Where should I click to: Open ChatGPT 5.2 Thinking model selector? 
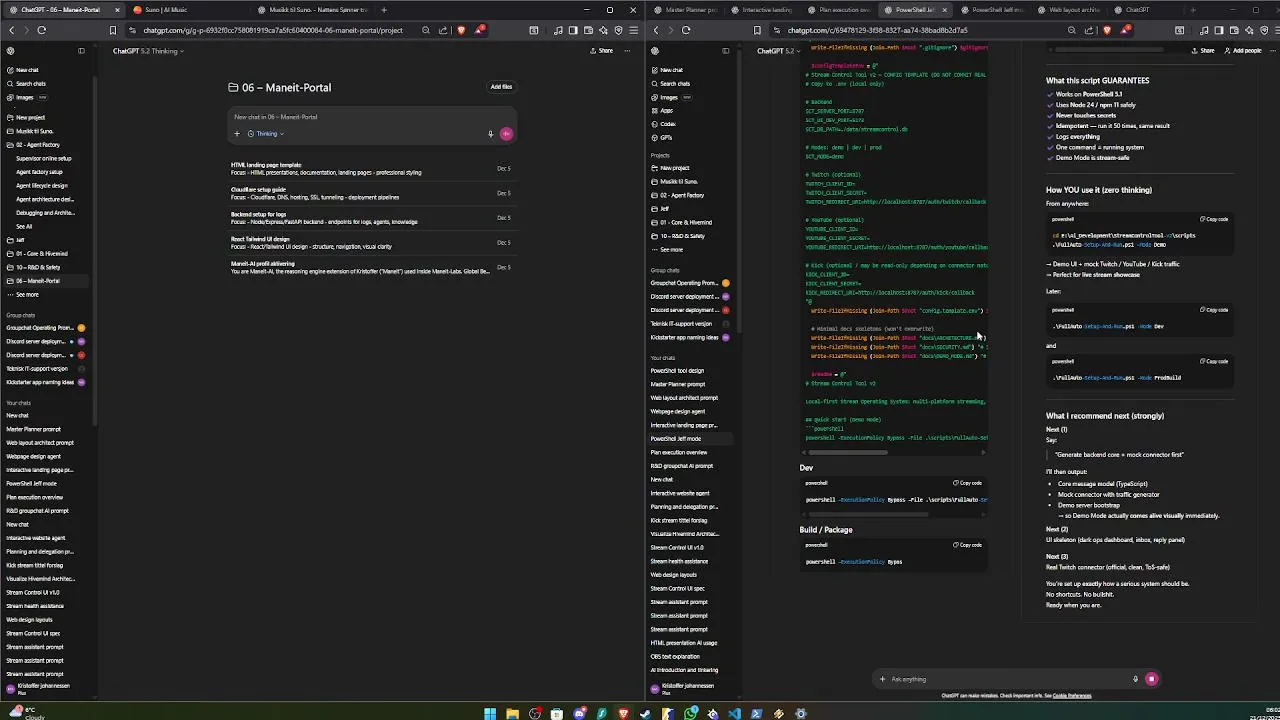point(148,51)
